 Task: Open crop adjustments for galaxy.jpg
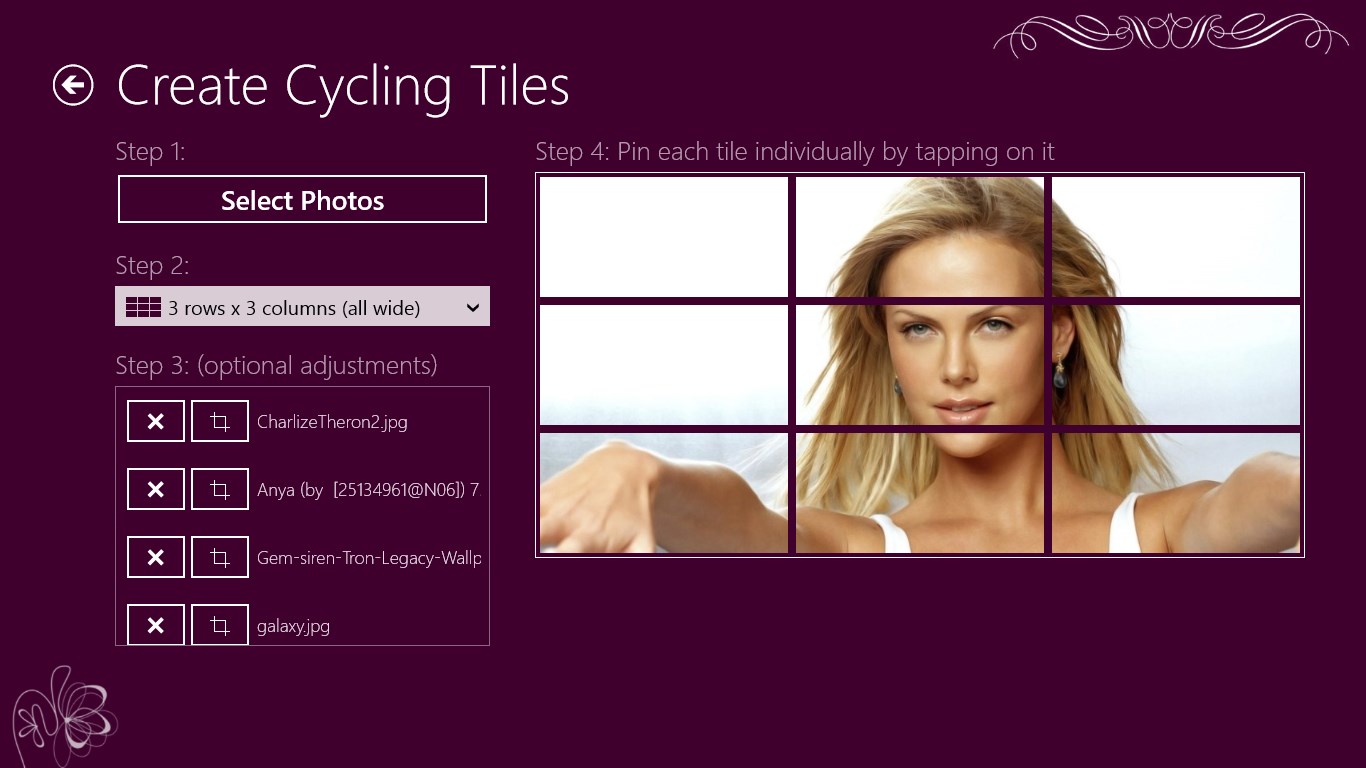(x=219, y=625)
